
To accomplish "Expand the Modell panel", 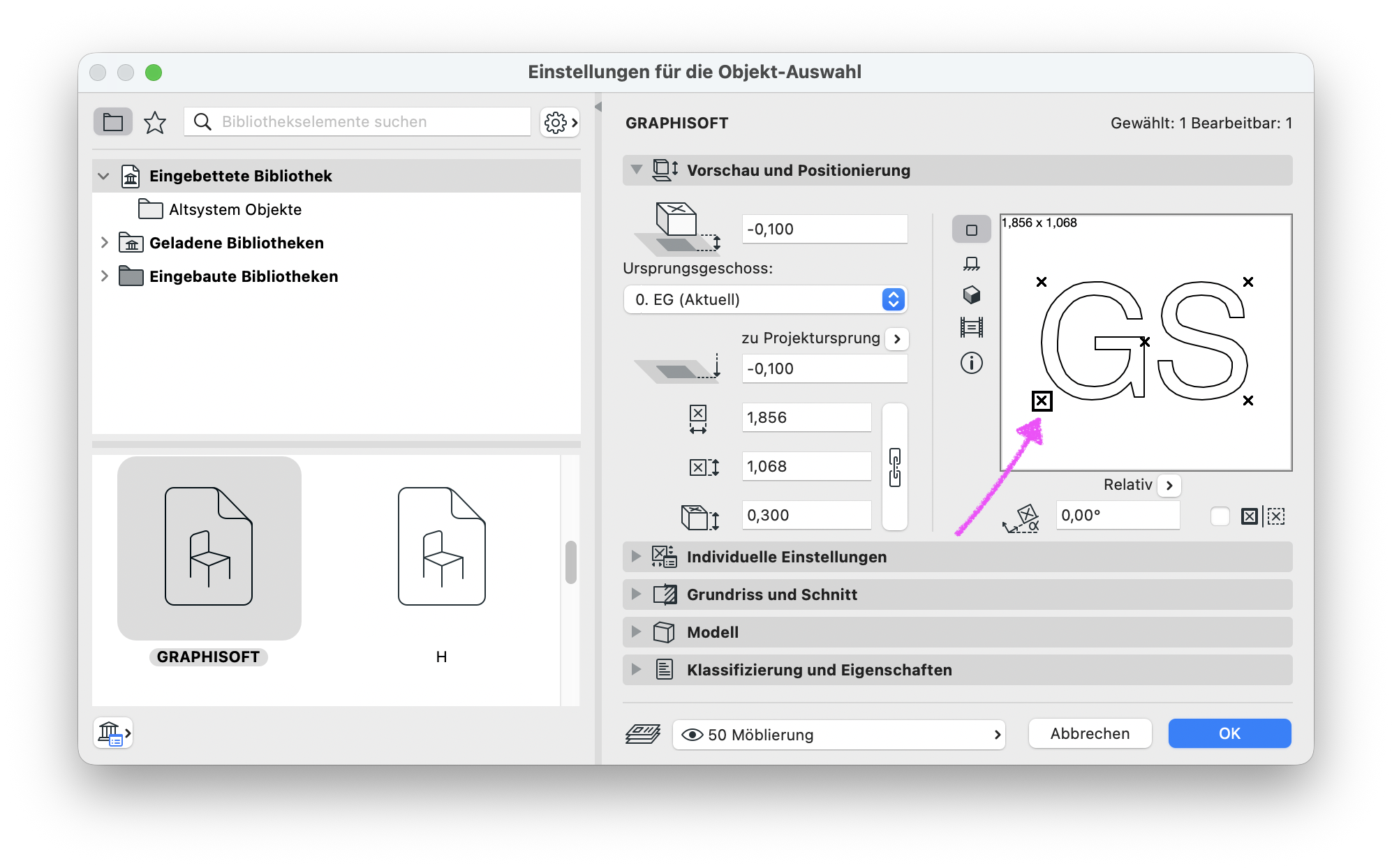I will coord(636,631).
